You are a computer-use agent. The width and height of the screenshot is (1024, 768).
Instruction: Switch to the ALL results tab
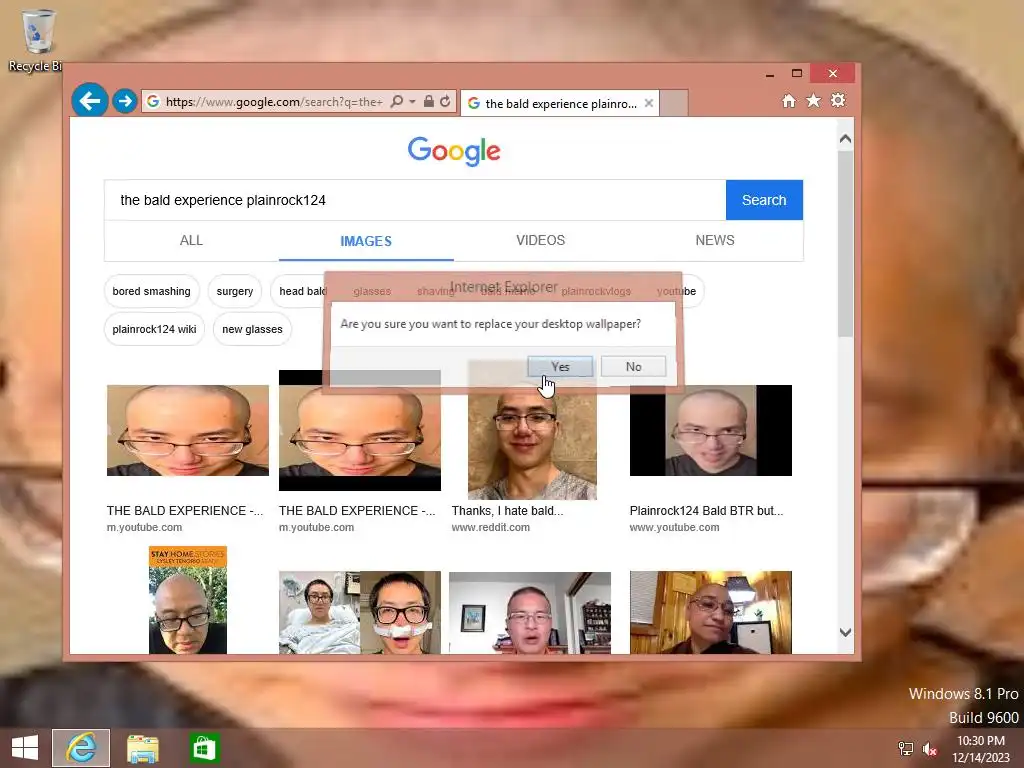(x=191, y=240)
